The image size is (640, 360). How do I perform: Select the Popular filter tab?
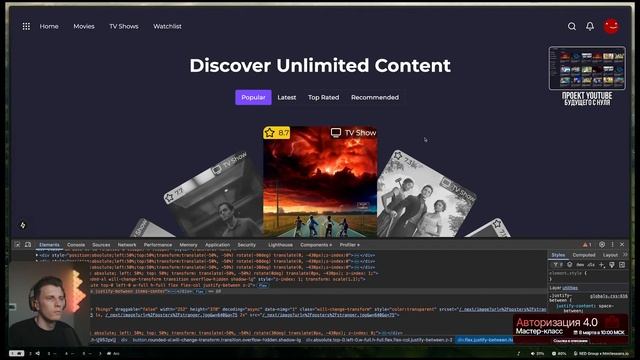click(253, 97)
